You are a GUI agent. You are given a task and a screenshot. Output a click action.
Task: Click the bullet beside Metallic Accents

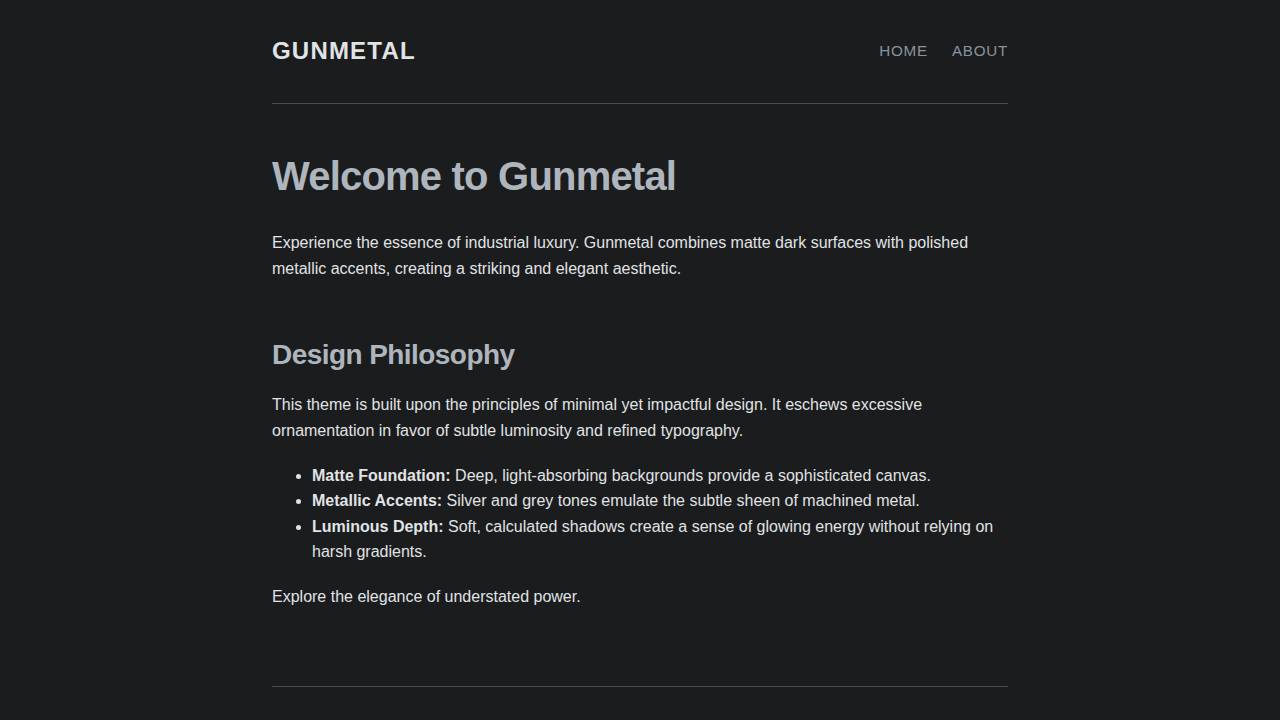coord(298,500)
